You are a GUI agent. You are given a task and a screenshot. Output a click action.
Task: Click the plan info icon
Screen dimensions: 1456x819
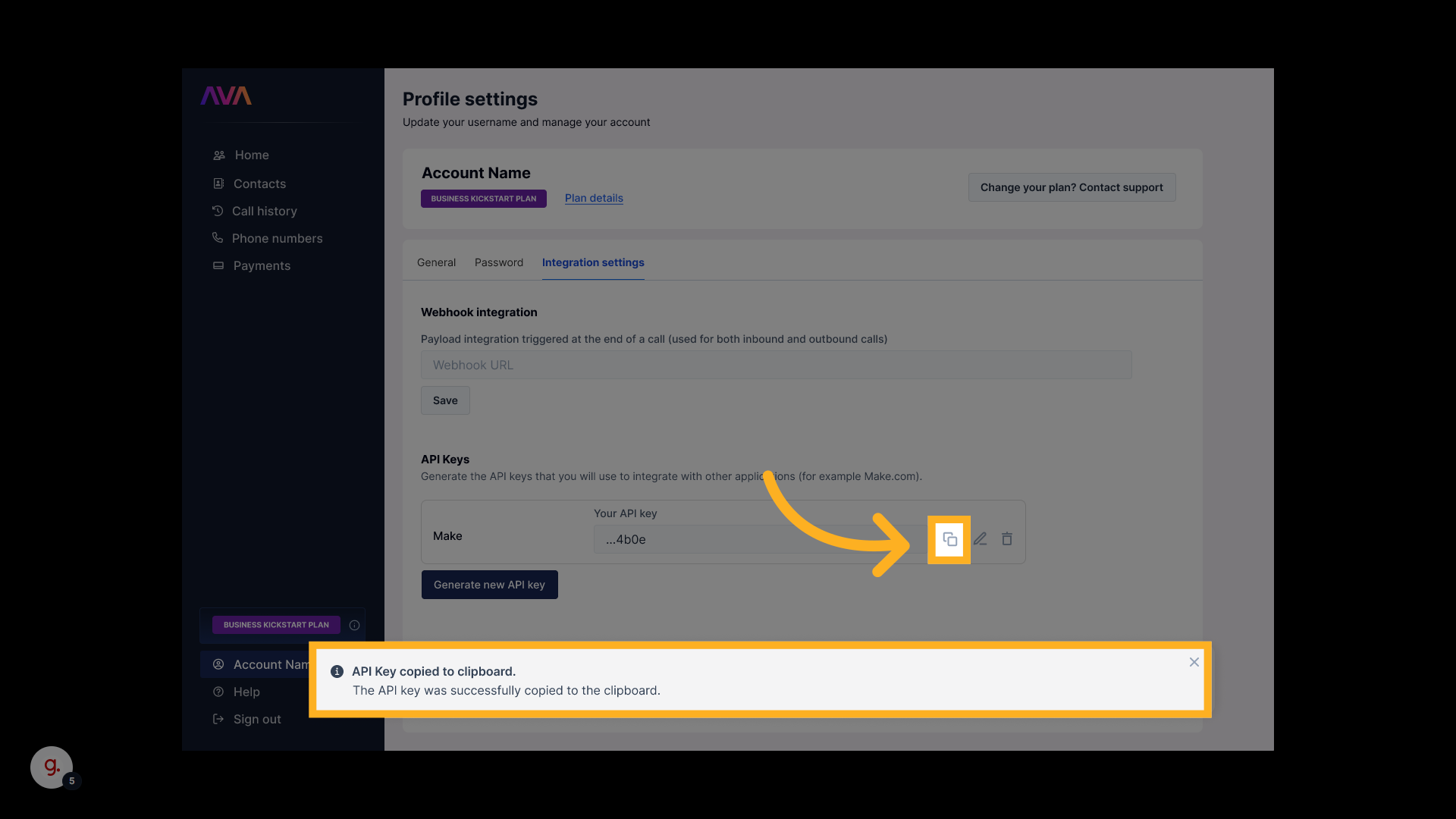[x=354, y=625]
